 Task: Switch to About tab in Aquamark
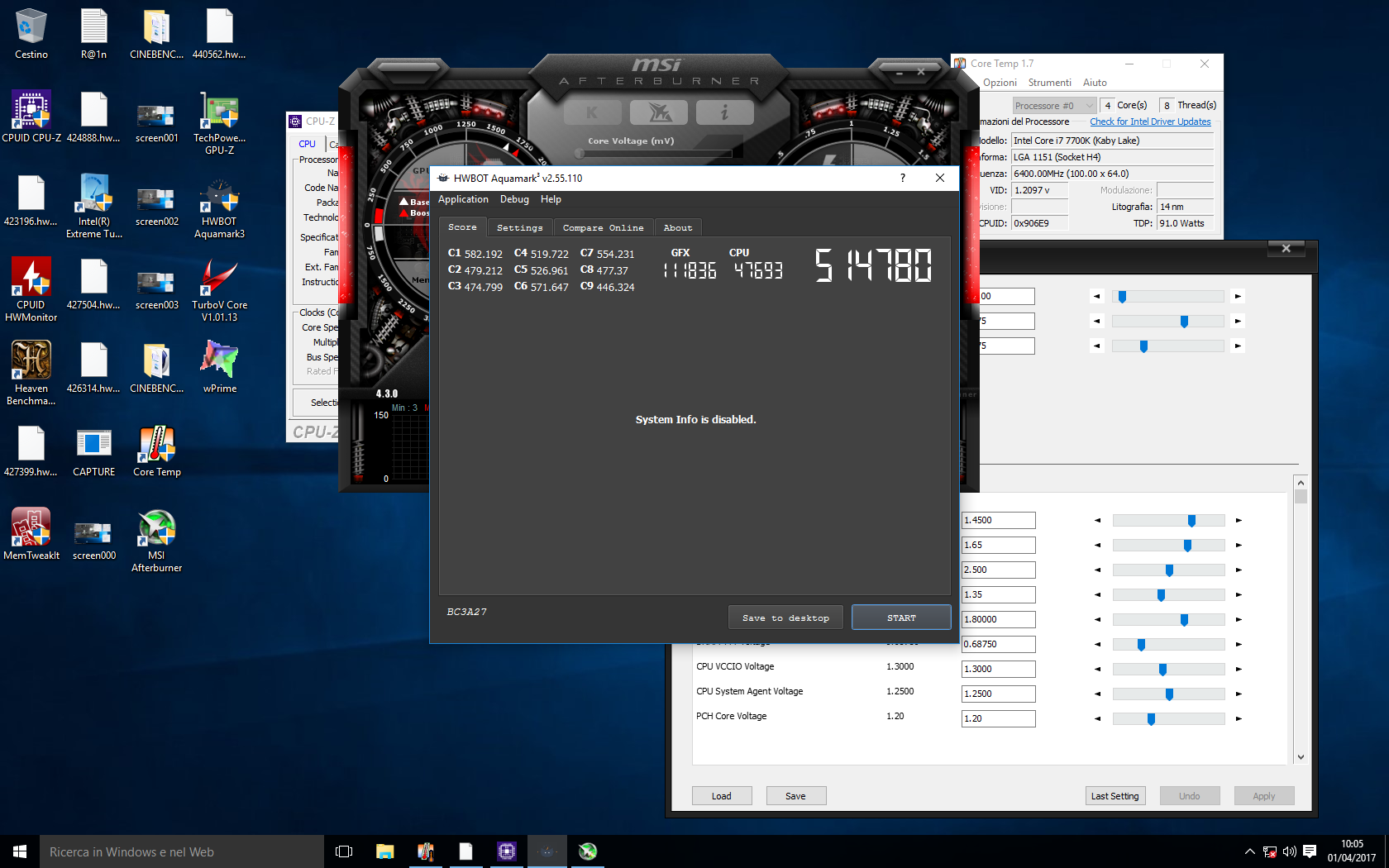(678, 227)
